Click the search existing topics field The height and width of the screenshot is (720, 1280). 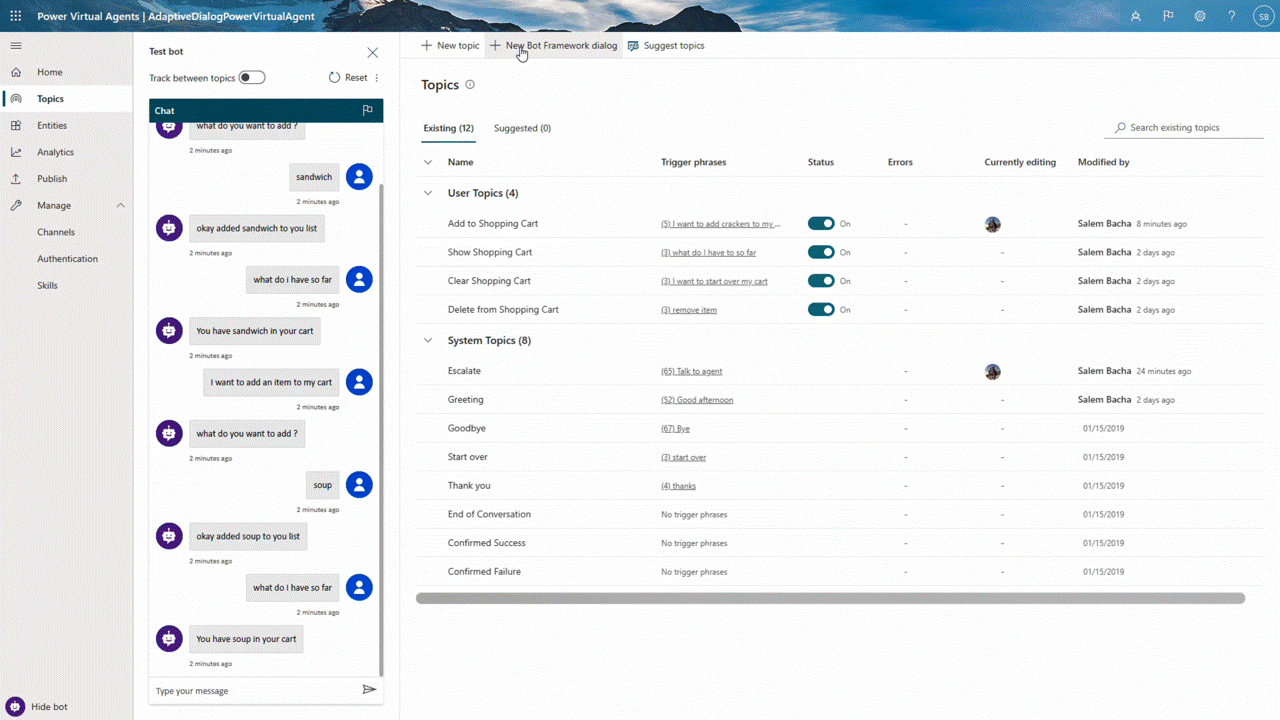(x=1184, y=127)
